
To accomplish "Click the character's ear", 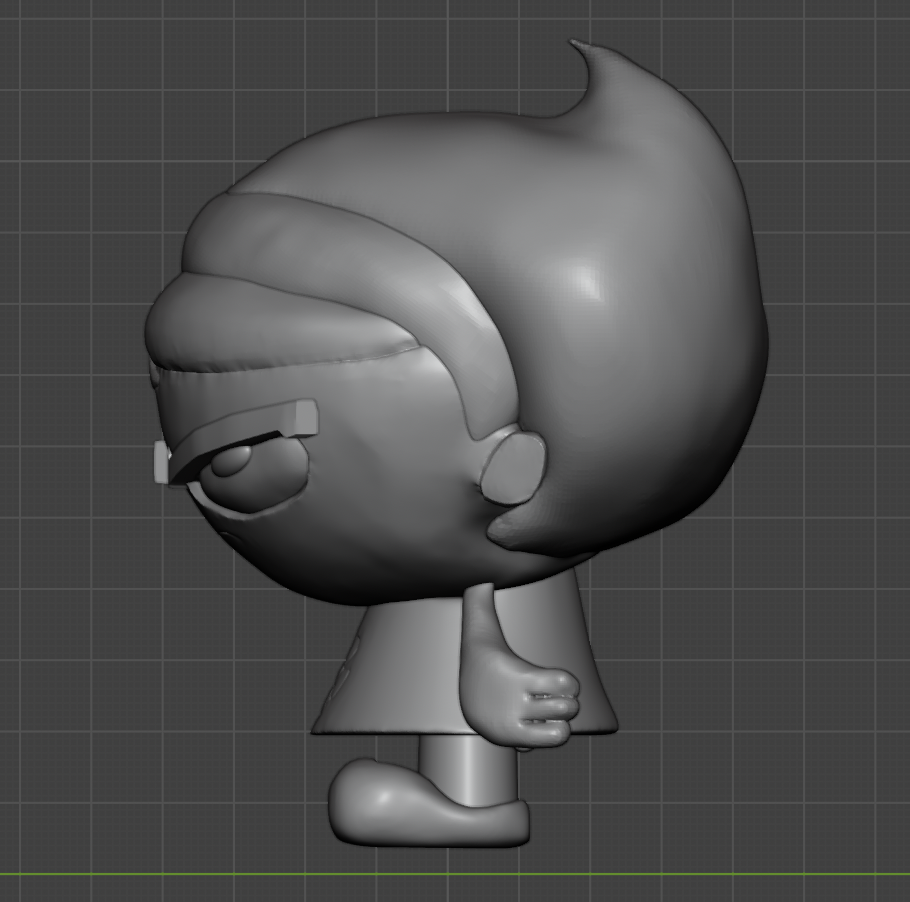I will pyautogui.click(x=513, y=469).
